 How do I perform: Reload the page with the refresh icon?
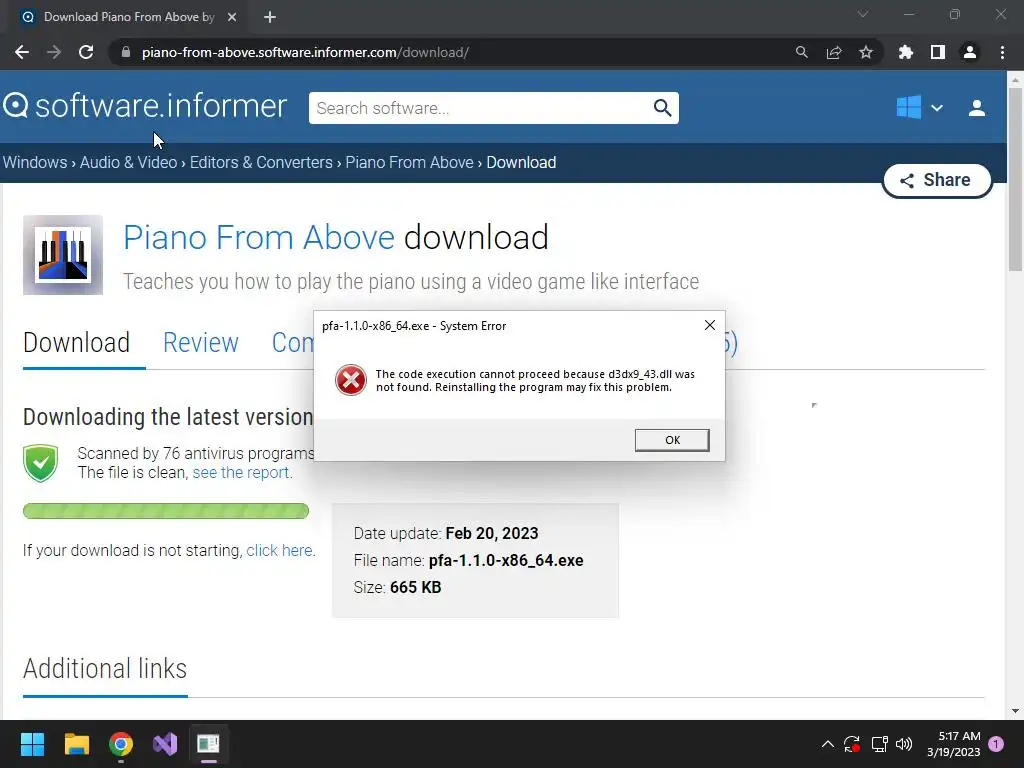(x=86, y=52)
